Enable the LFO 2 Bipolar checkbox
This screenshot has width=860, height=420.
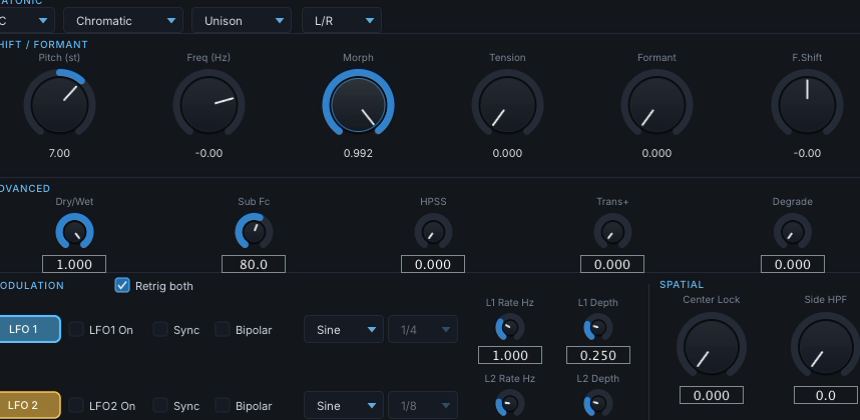click(x=222, y=406)
